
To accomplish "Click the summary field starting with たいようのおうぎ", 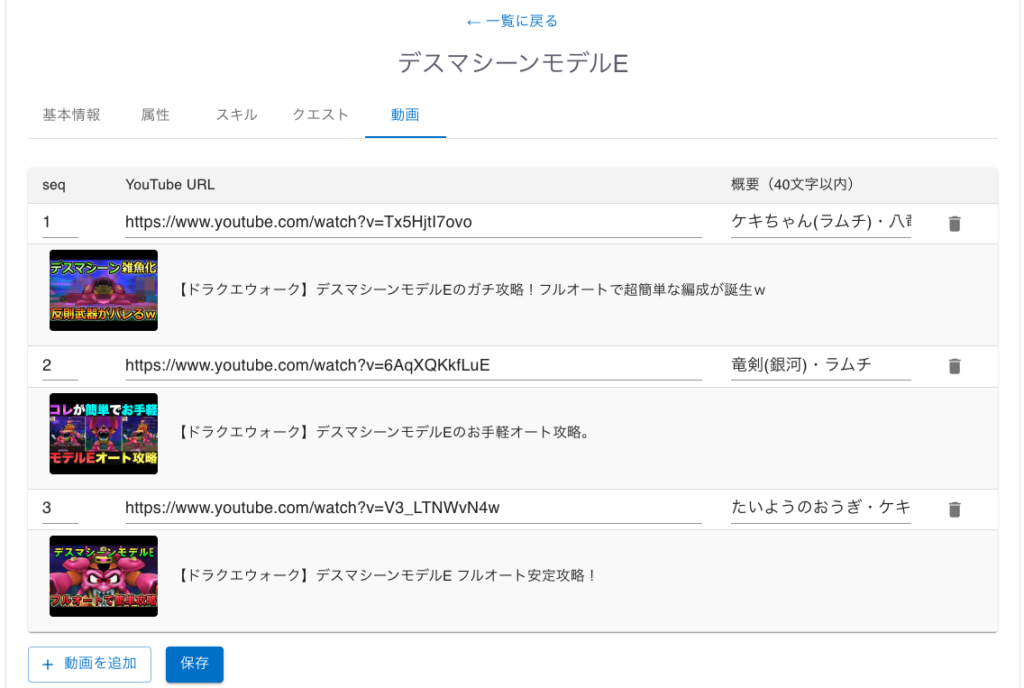I will pos(820,508).
